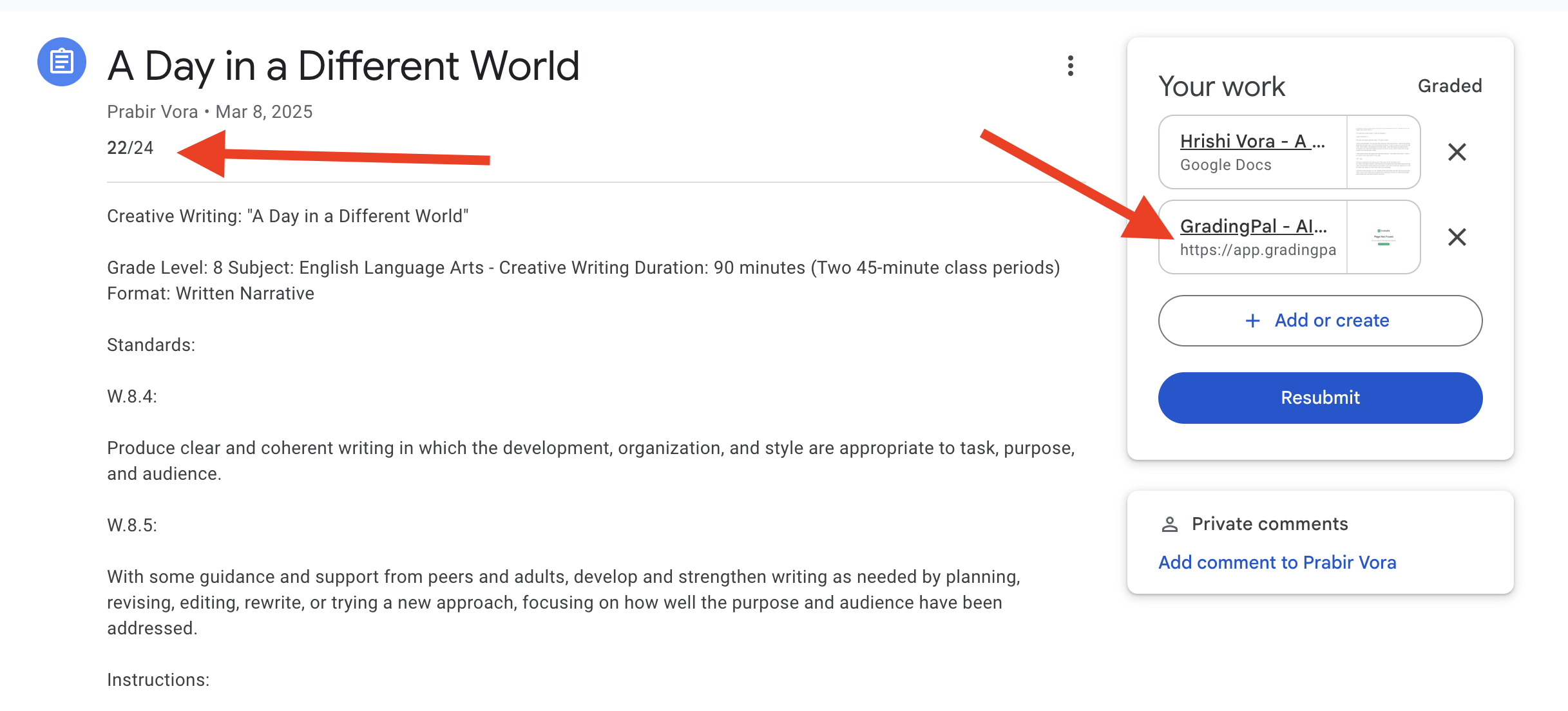Open the three-dot options menu

pos(1069,65)
